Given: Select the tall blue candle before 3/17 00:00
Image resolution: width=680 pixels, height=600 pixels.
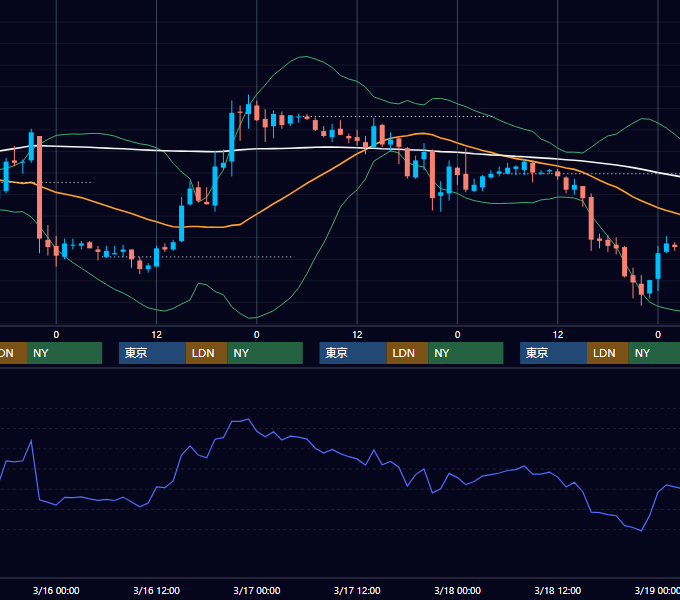Looking at the screenshot, I should click(232, 137).
